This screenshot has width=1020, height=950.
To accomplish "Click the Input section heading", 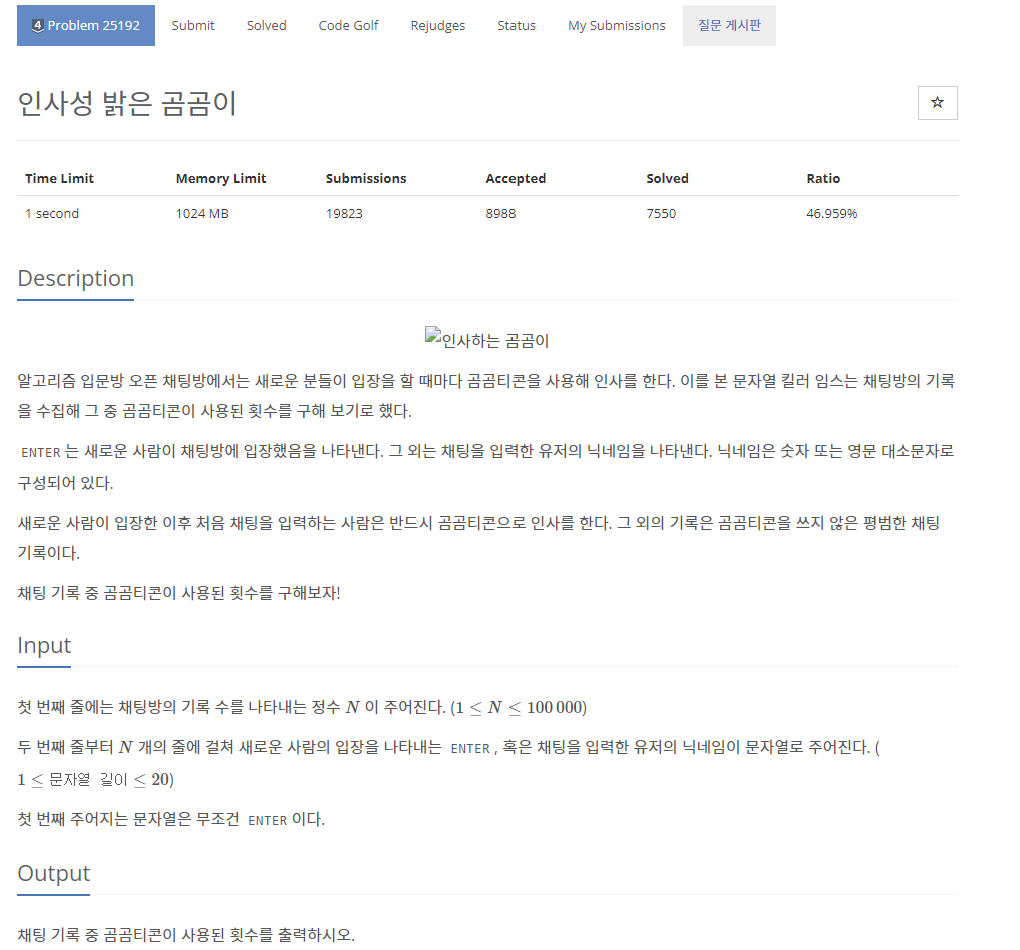I will tap(44, 645).
